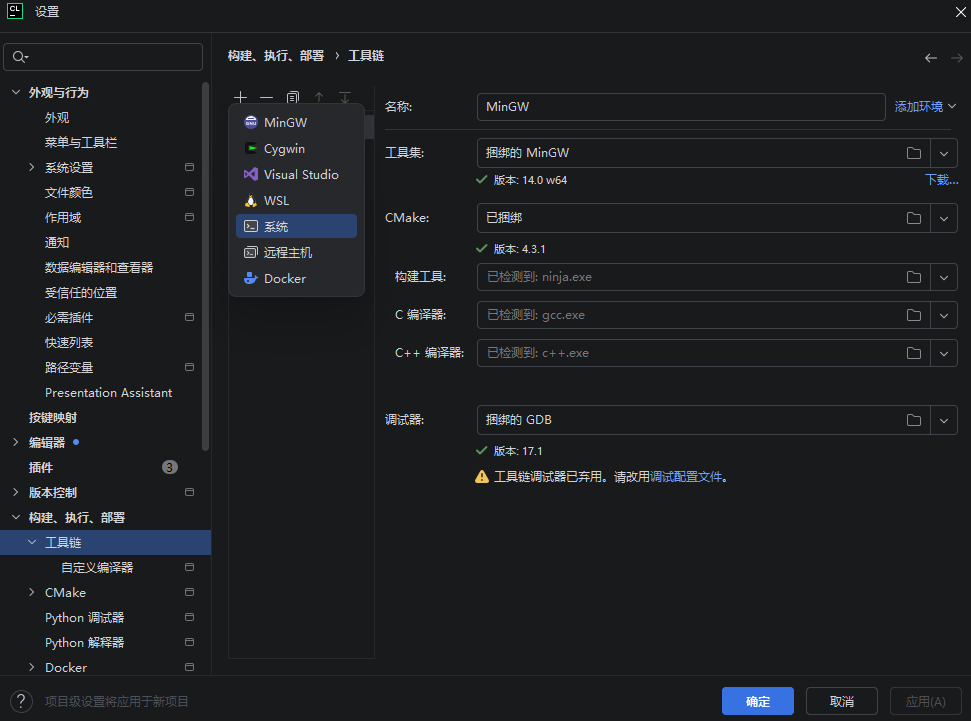The height and width of the screenshot is (721, 971).
Task: Browse folder for the toolset (工具集) path
Action: coord(914,153)
